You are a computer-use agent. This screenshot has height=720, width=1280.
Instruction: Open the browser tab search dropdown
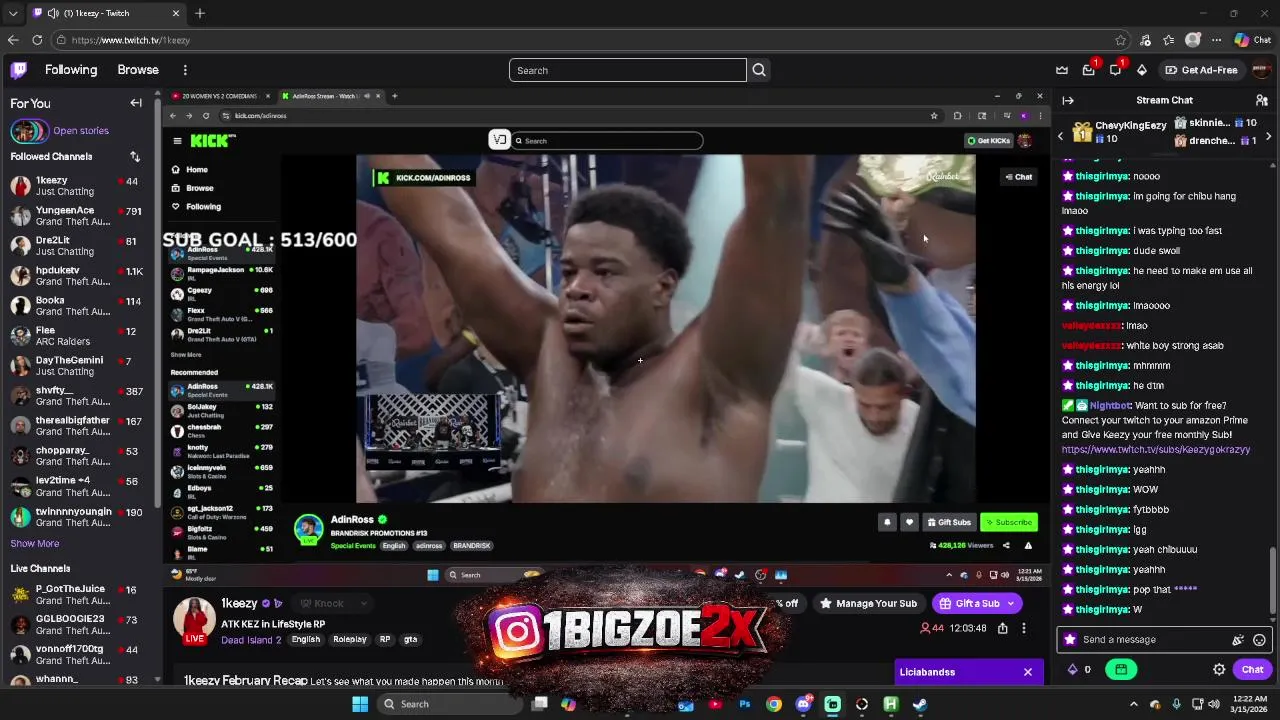click(13, 13)
